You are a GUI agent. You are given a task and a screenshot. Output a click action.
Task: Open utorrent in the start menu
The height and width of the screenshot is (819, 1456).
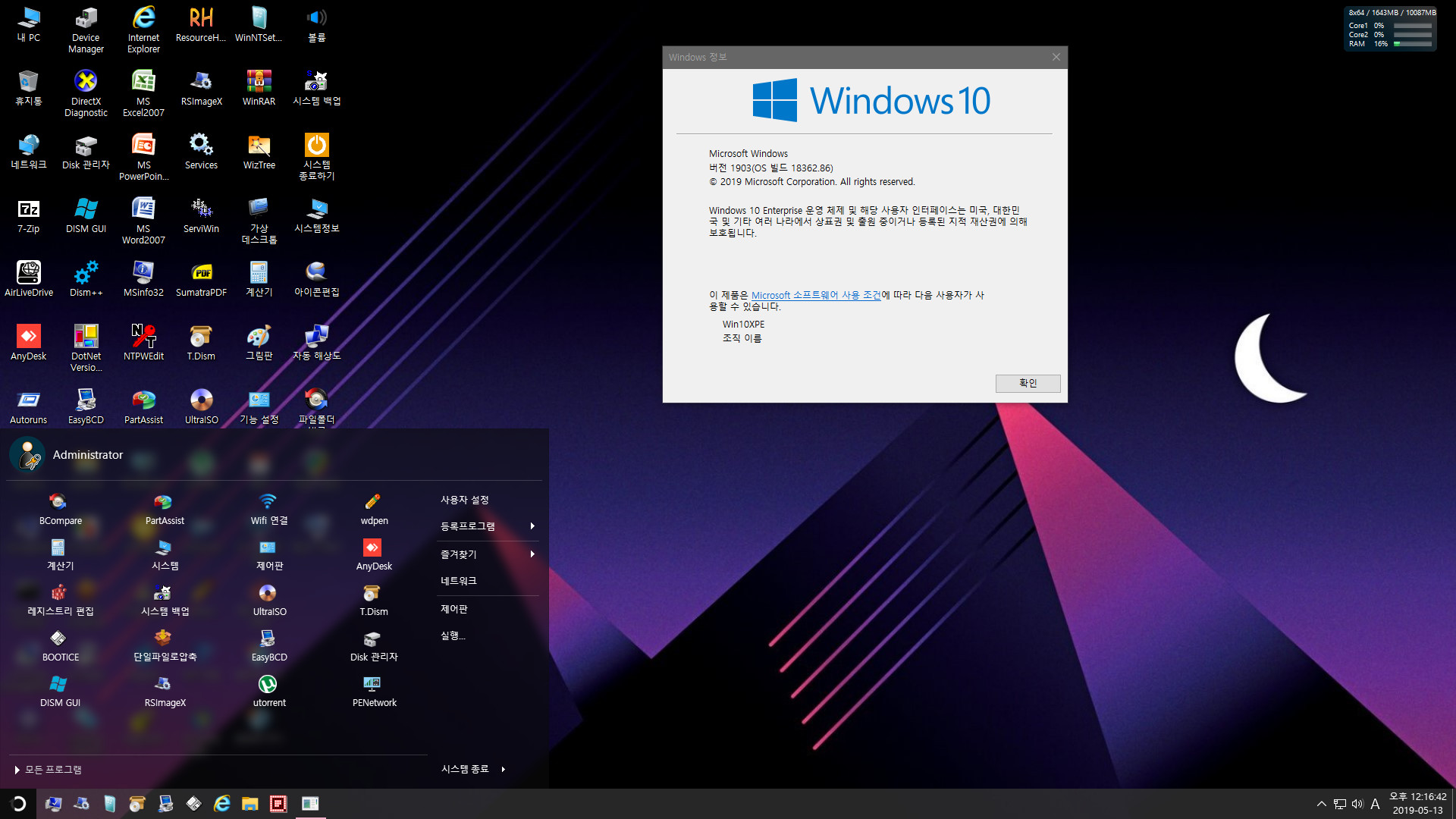click(269, 692)
